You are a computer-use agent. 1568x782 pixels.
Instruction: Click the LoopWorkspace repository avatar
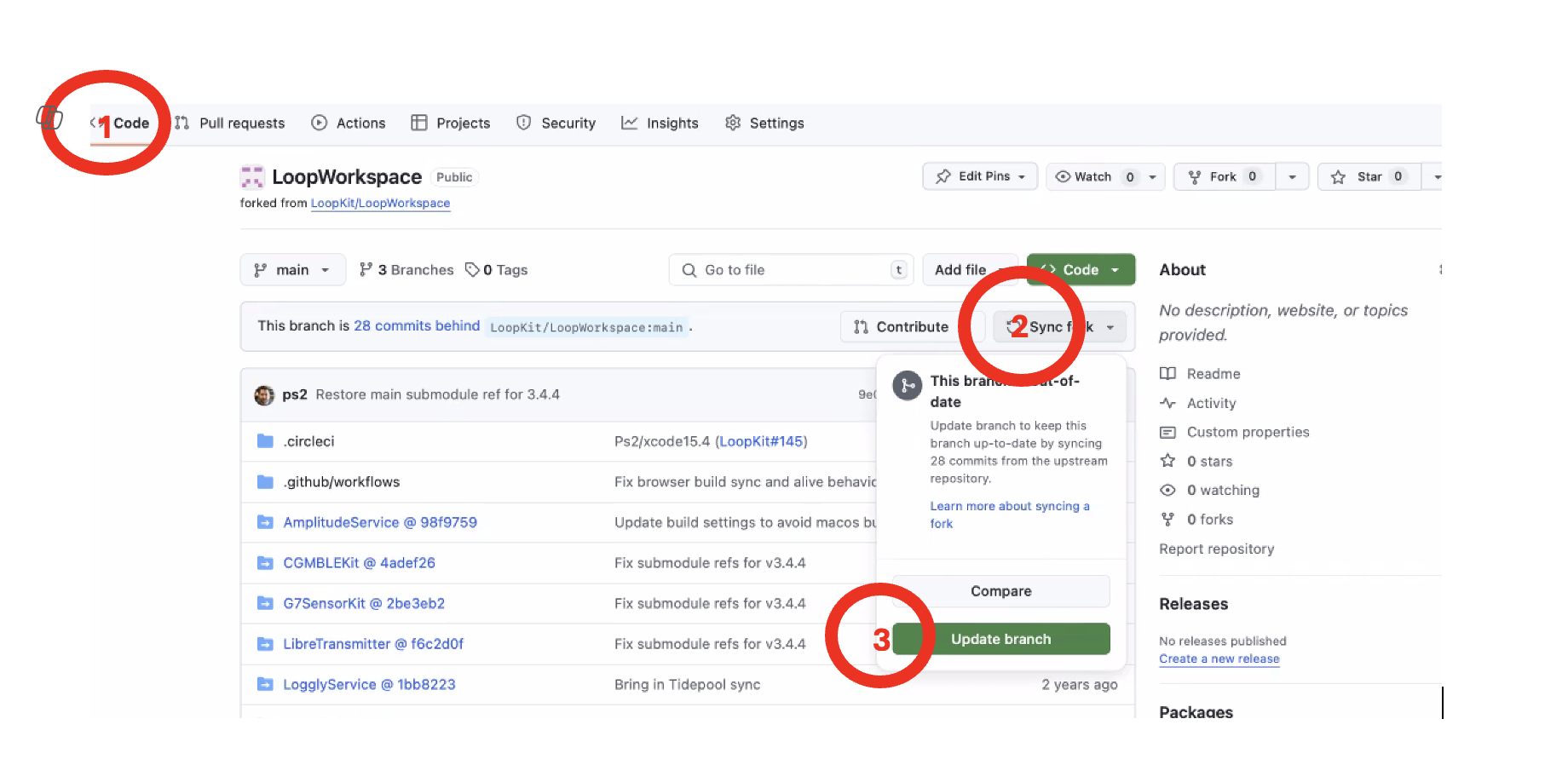click(252, 177)
